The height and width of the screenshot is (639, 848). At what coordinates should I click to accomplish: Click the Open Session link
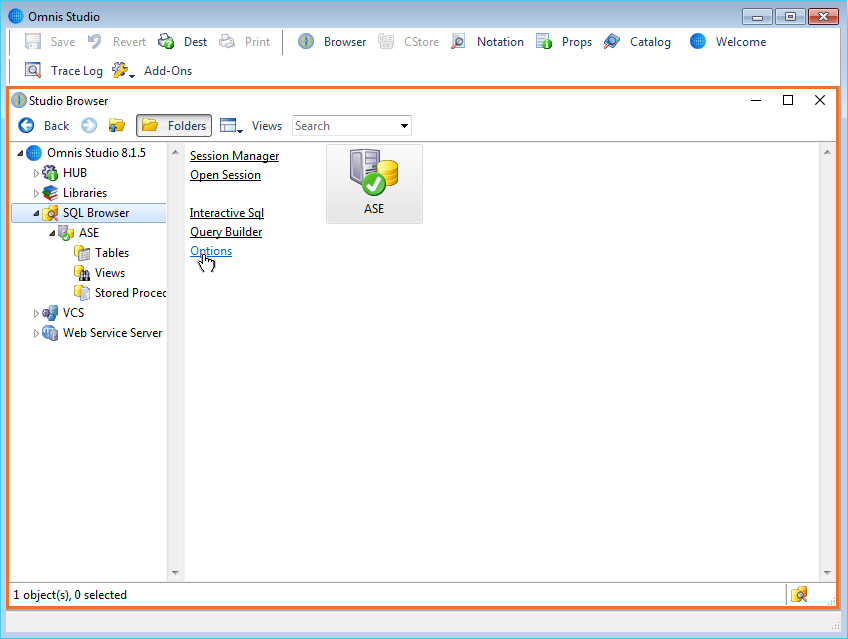point(226,175)
